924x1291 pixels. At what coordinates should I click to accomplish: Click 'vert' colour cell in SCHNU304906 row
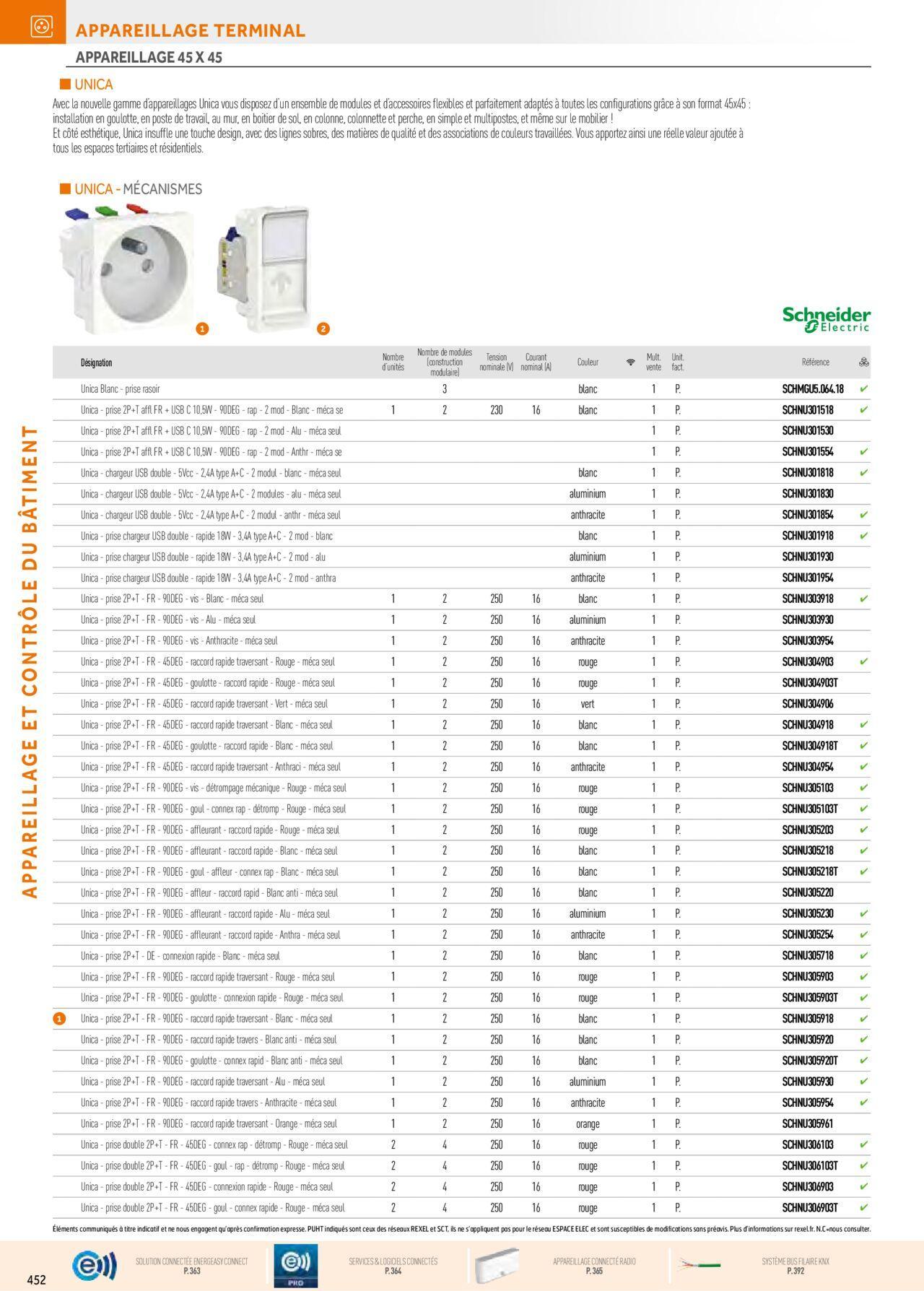click(x=588, y=704)
